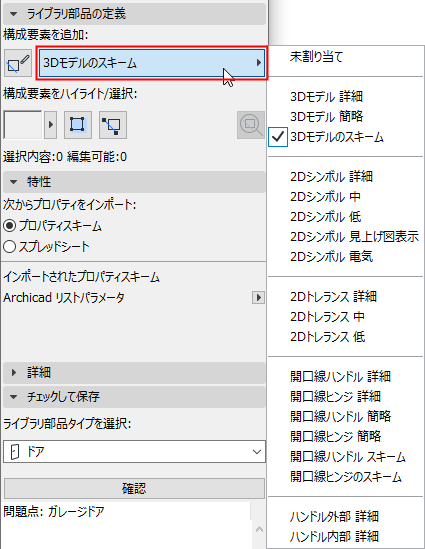
Task: Select the スプレッドシート radio button
Action: tap(9, 247)
